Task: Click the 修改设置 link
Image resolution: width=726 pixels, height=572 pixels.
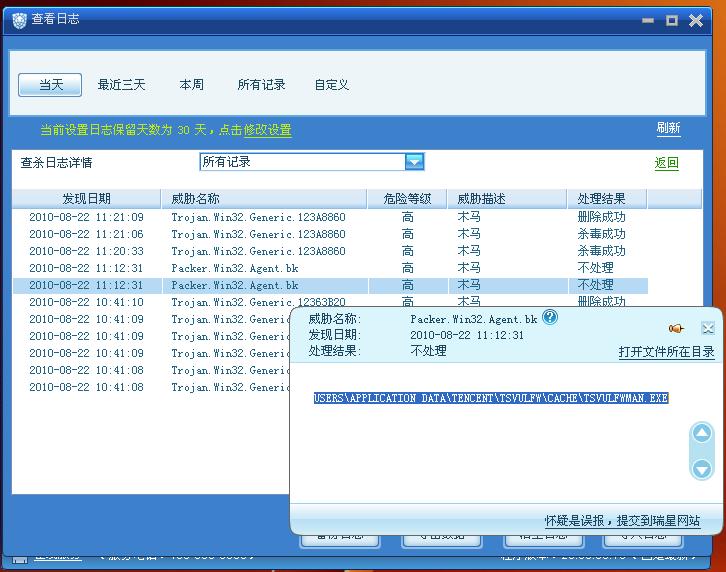Action: point(268,130)
